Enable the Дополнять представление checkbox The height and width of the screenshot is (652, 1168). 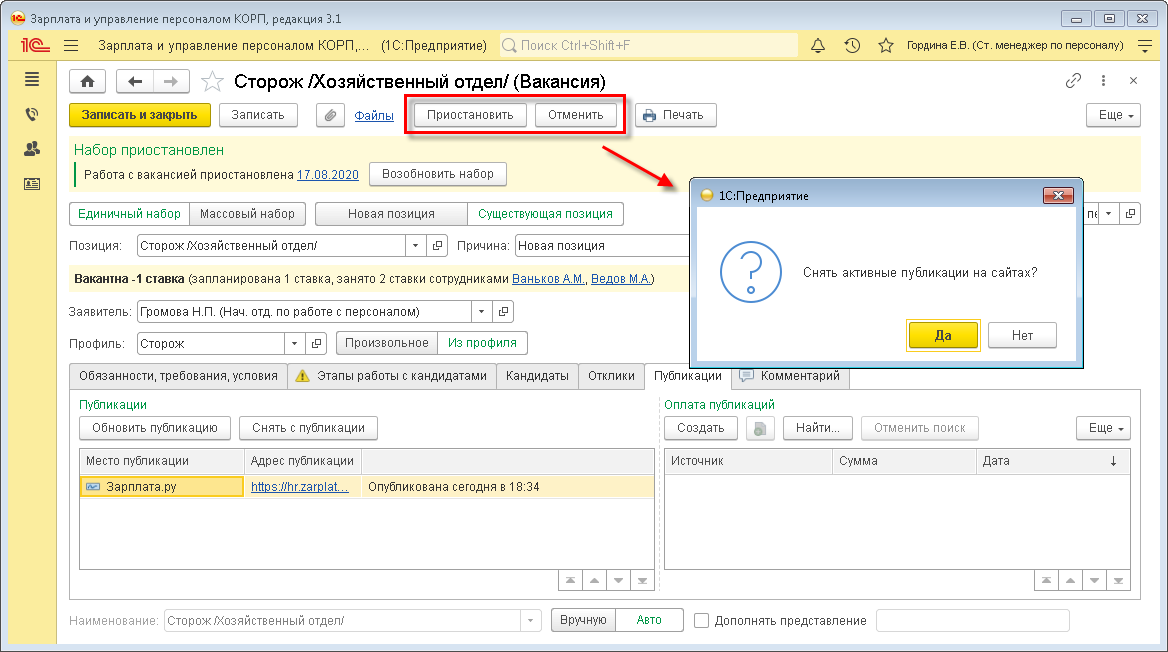(702, 620)
